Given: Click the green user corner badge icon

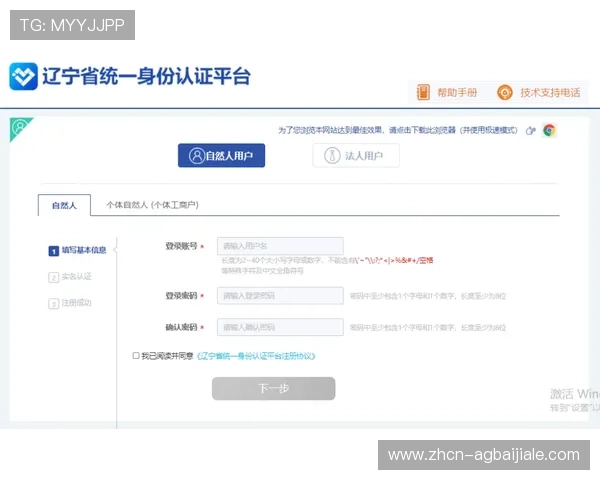Looking at the screenshot, I should coord(19,127).
